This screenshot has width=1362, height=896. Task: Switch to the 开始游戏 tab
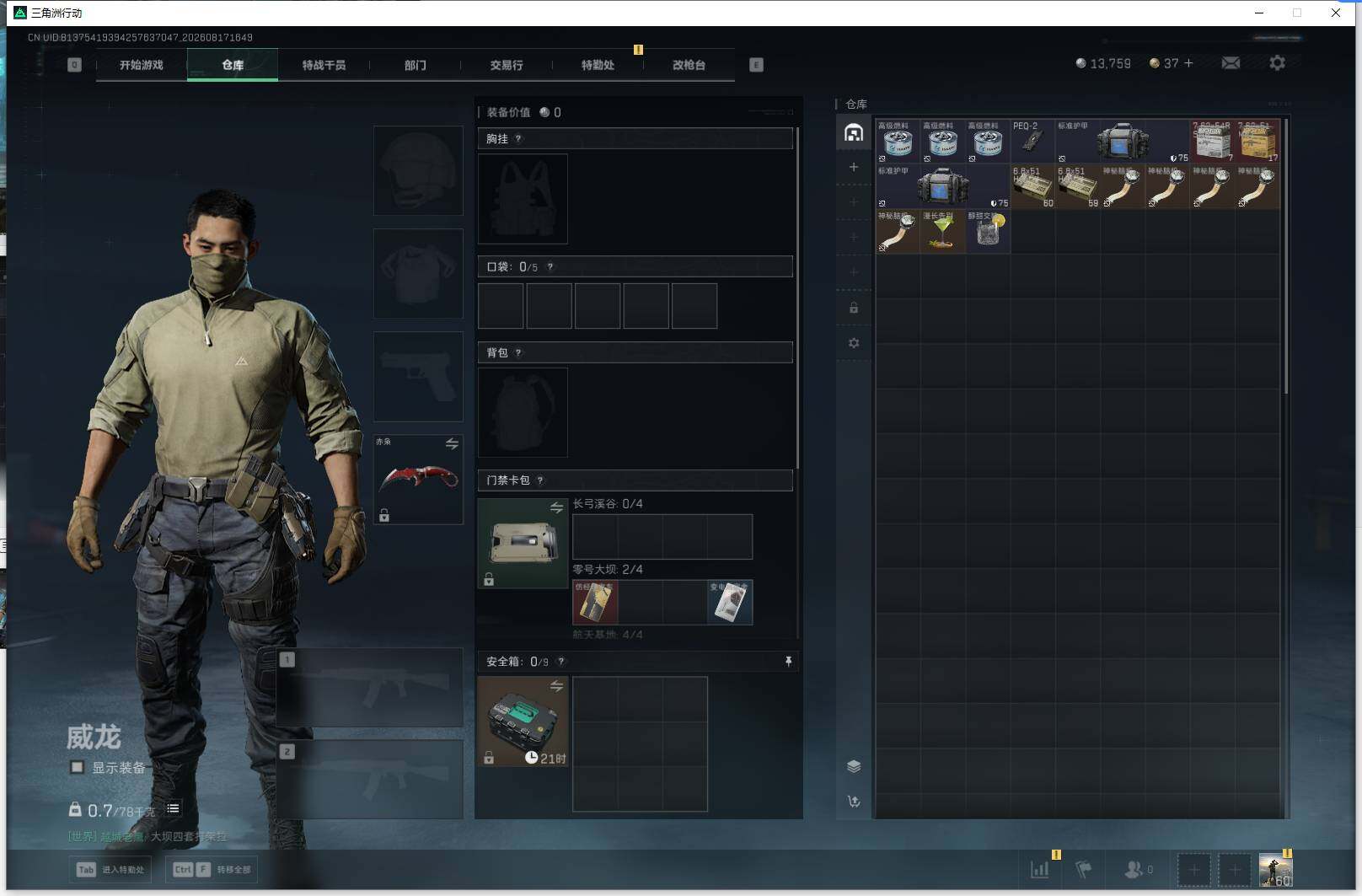[141, 65]
